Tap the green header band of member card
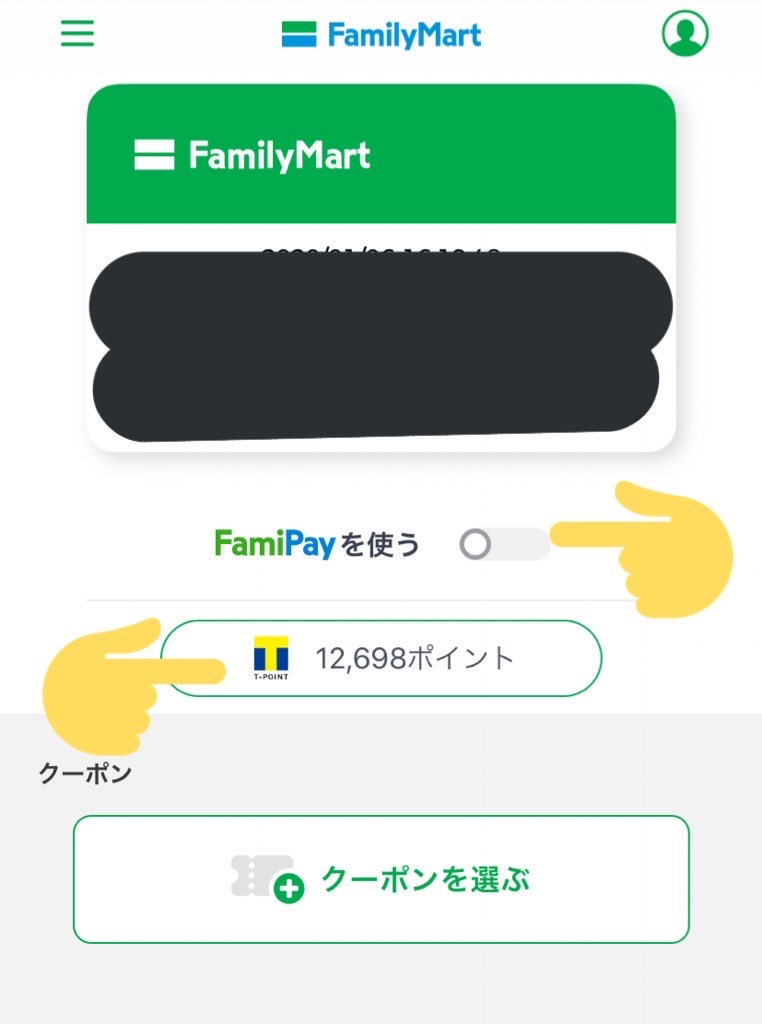This screenshot has width=762, height=1024. coord(381,153)
